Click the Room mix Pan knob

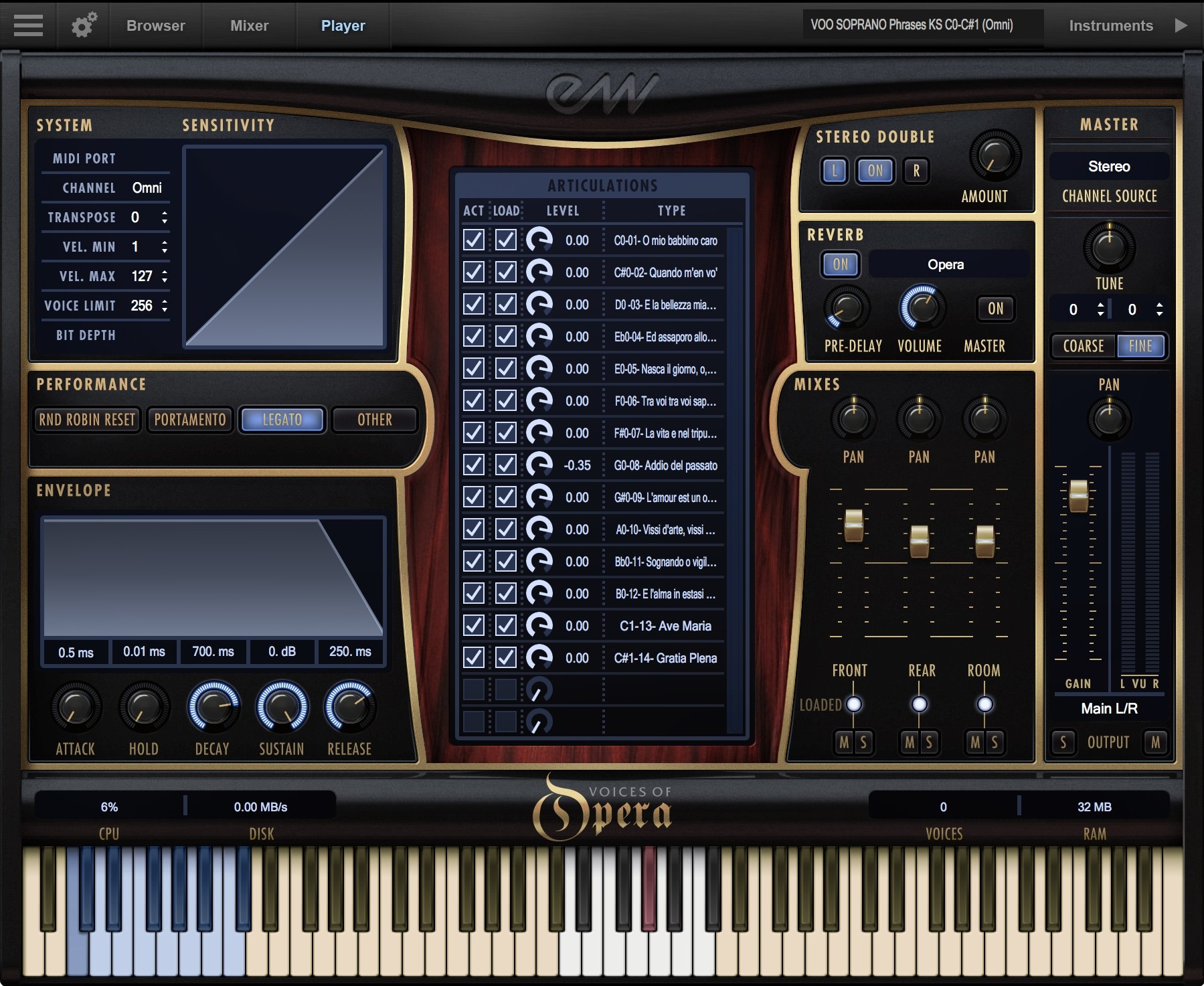point(984,418)
